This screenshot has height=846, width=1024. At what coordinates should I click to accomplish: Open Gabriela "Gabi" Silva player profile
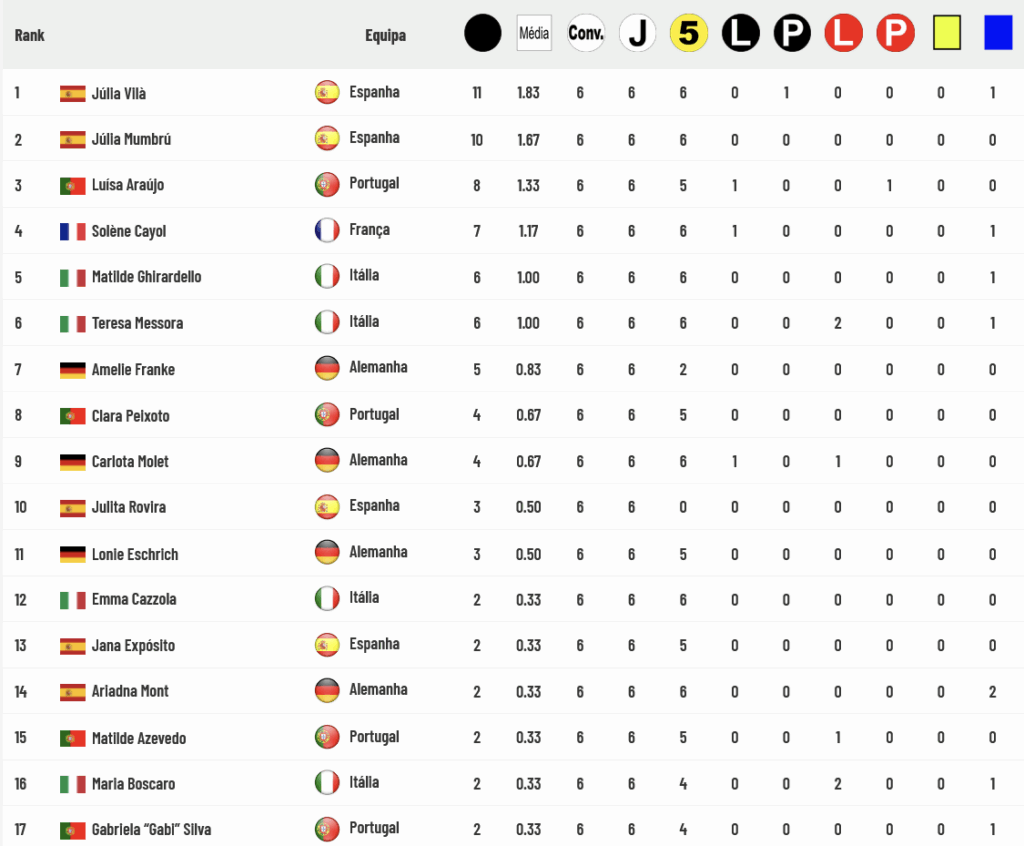coord(152,830)
